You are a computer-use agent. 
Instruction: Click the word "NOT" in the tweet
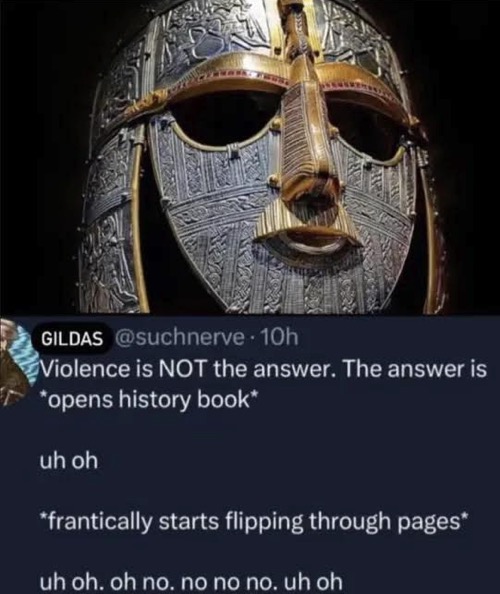click(184, 369)
